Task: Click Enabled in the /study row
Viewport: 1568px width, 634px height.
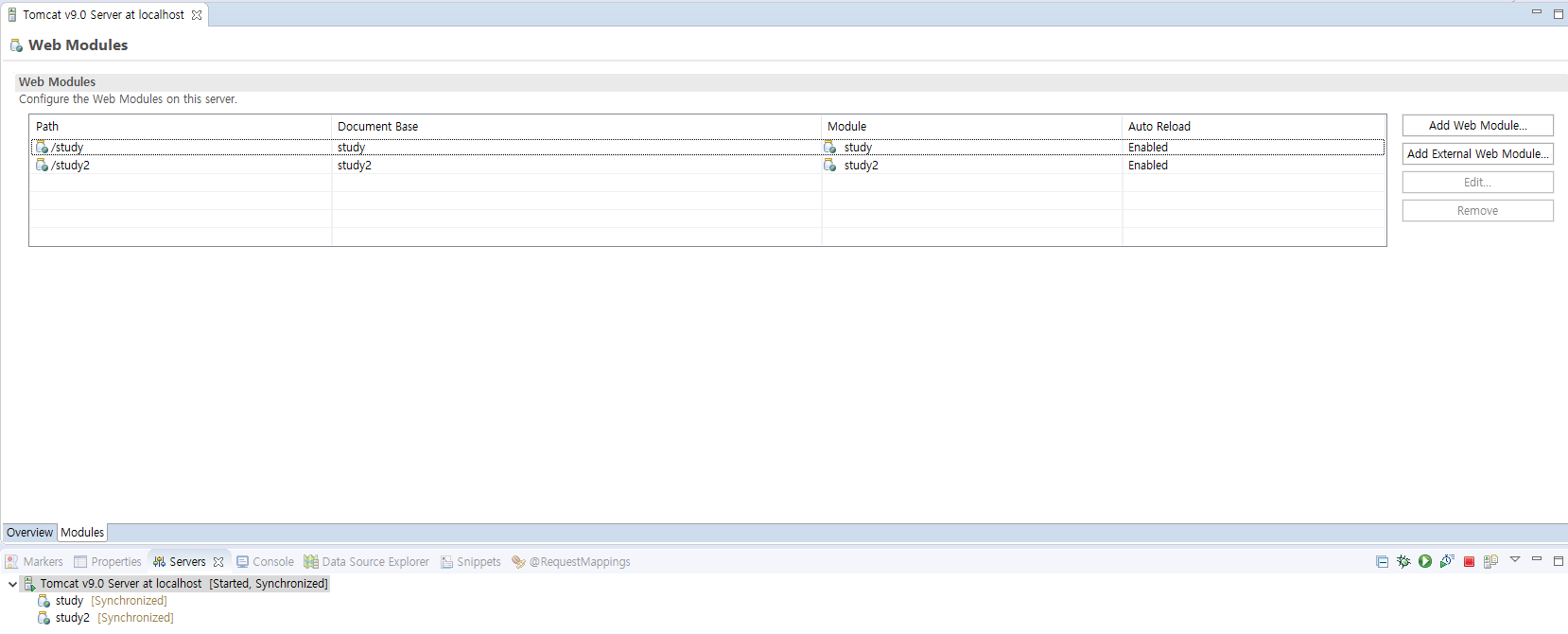Action: pos(1148,147)
